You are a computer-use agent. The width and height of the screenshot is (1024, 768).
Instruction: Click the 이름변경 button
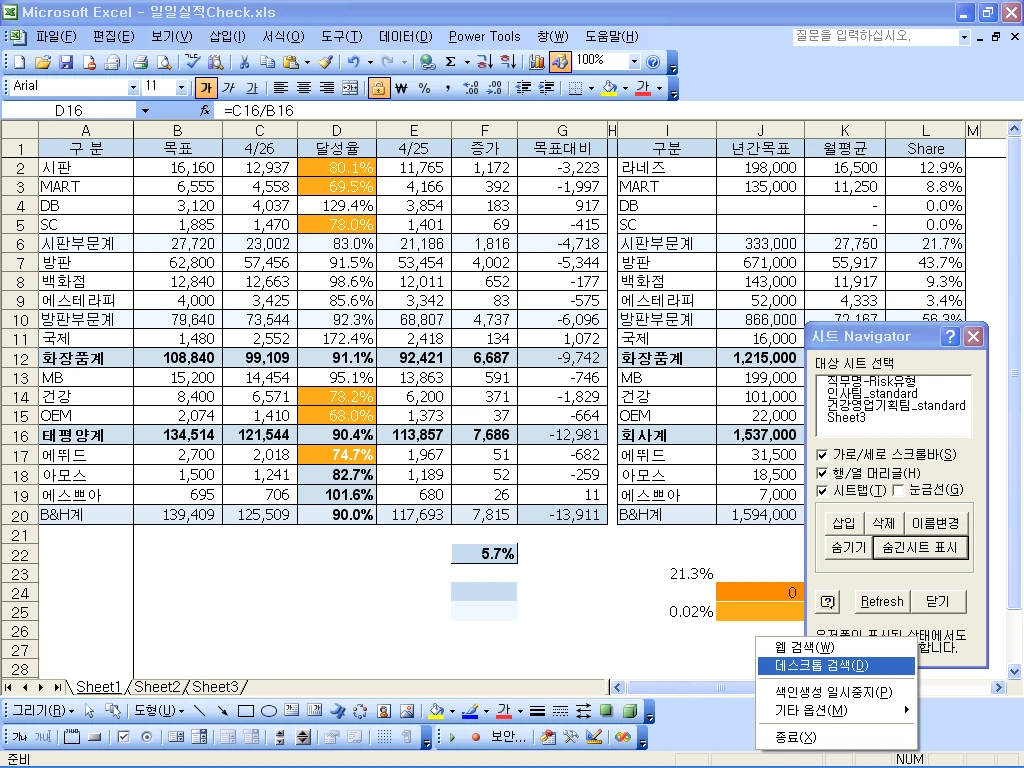pos(935,523)
